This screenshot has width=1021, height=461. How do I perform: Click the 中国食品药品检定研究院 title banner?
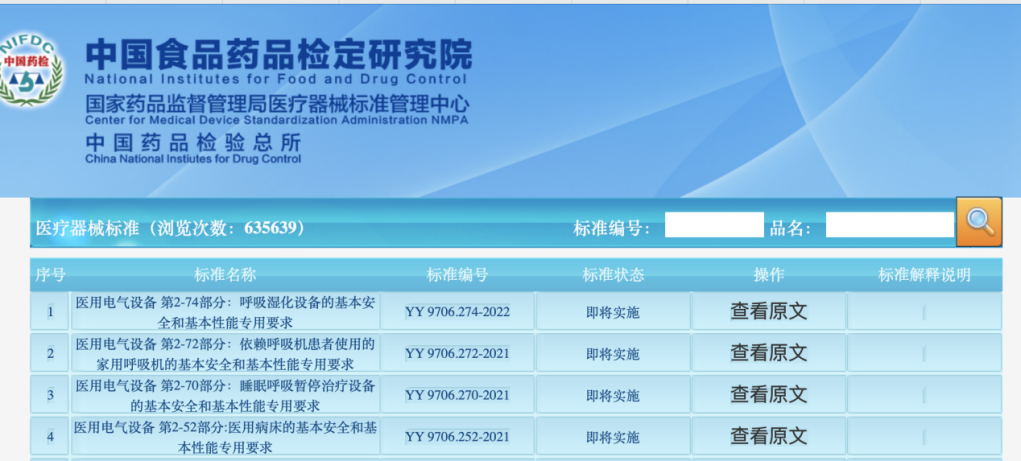278,55
